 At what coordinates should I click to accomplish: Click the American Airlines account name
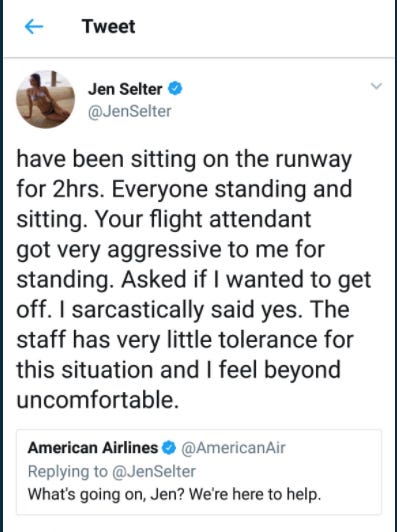(x=93, y=448)
